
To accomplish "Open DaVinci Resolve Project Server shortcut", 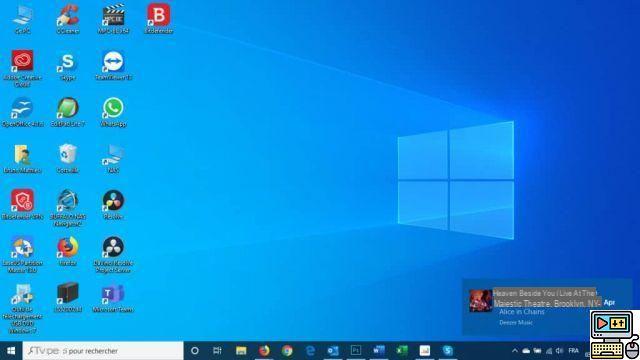I will [x=113, y=254].
